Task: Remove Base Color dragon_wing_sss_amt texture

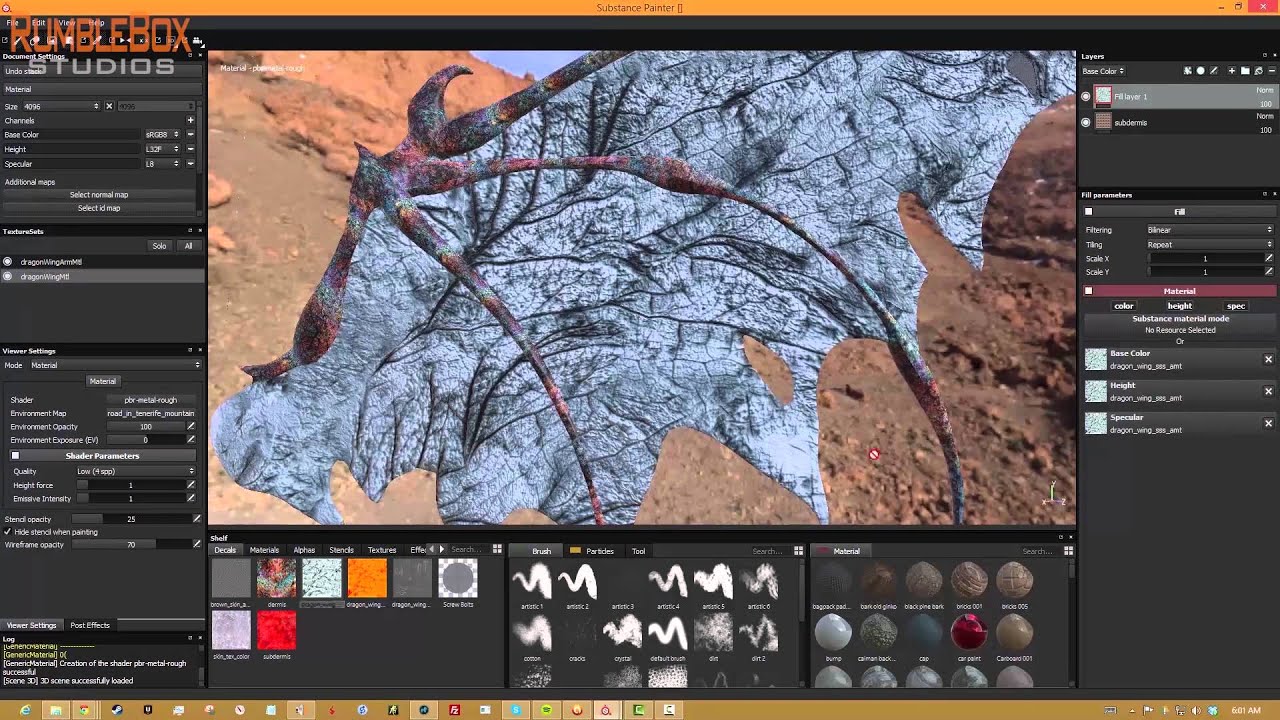Action: [x=1268, y=360]
